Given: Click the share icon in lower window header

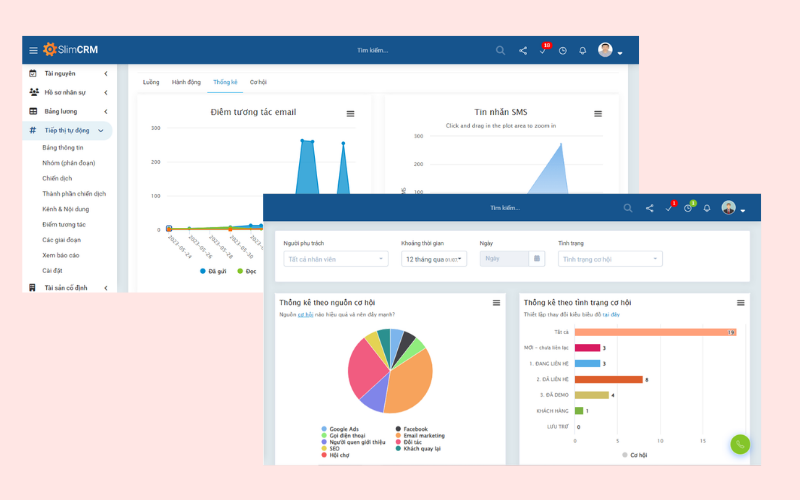Looking at the screenshot, I should click(650, 208).
